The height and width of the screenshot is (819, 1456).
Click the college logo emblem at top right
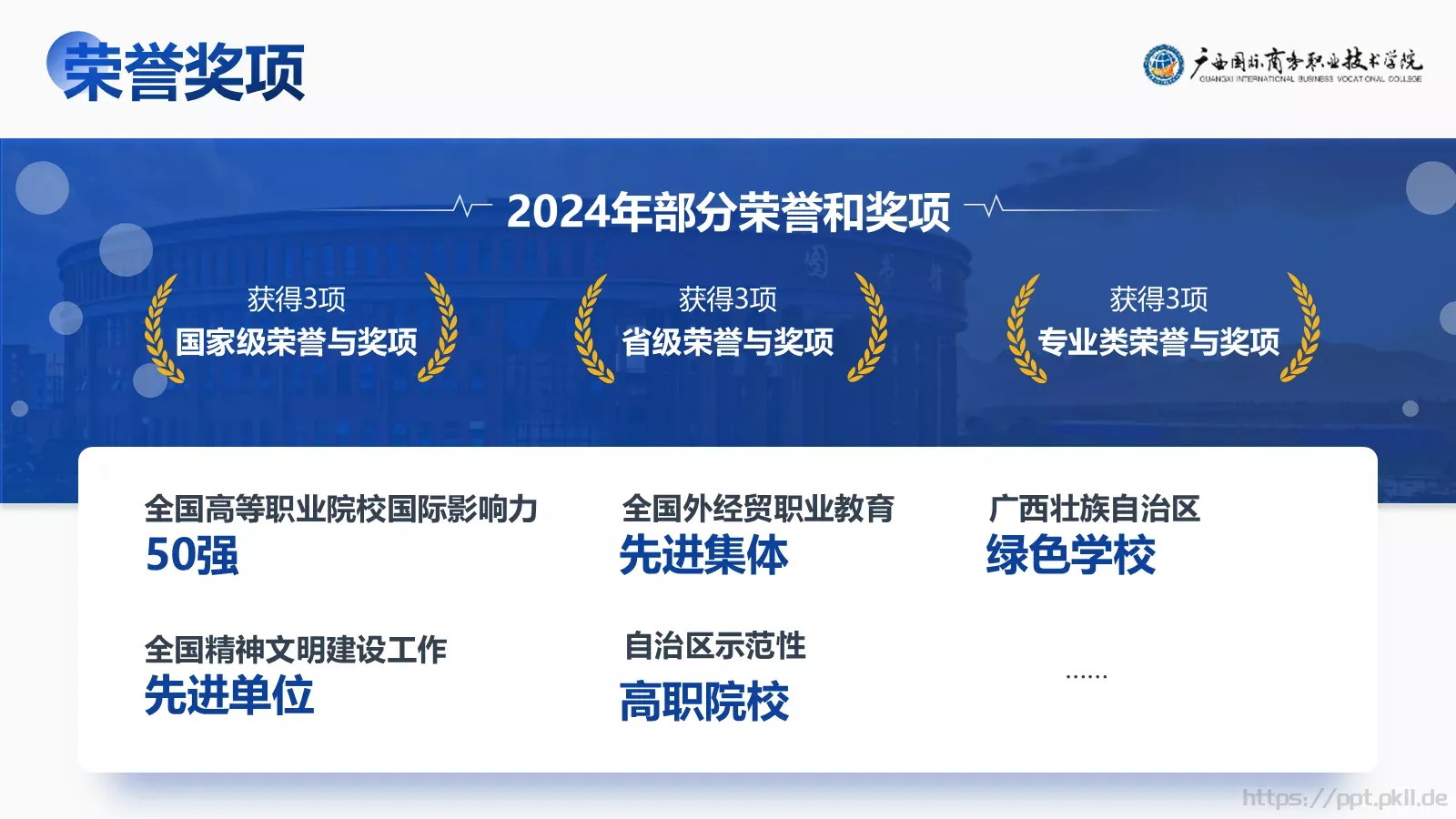coord(1163,65)
